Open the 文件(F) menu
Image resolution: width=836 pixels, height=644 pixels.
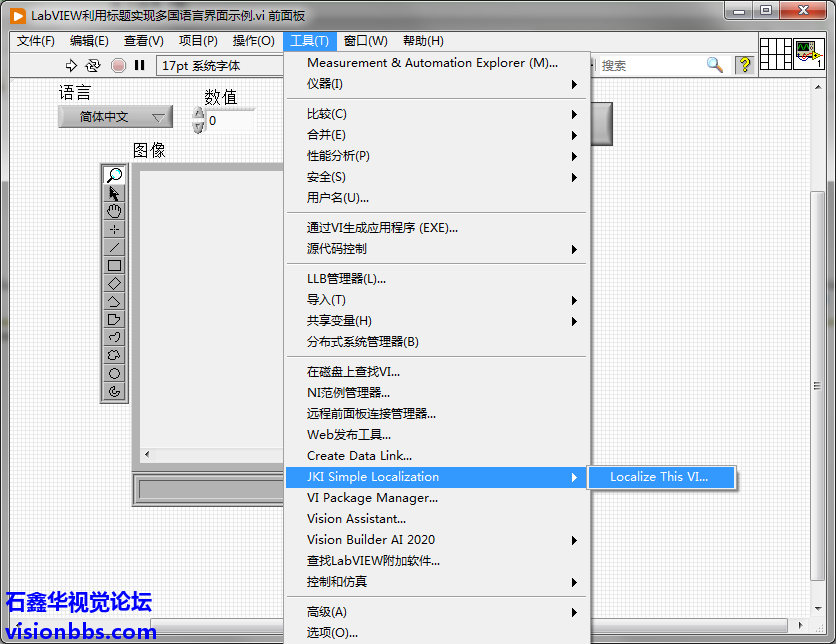click(x=36, y=41)
